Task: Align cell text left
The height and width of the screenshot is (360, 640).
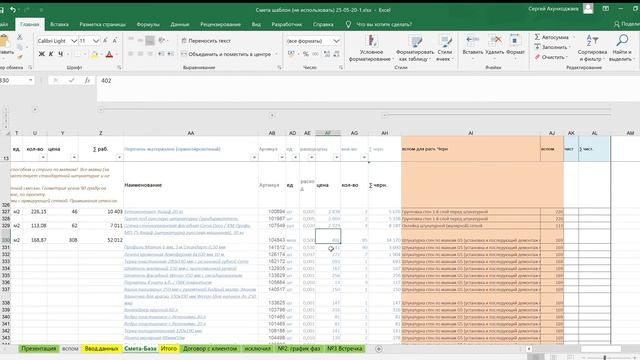Action: point(131,54)
